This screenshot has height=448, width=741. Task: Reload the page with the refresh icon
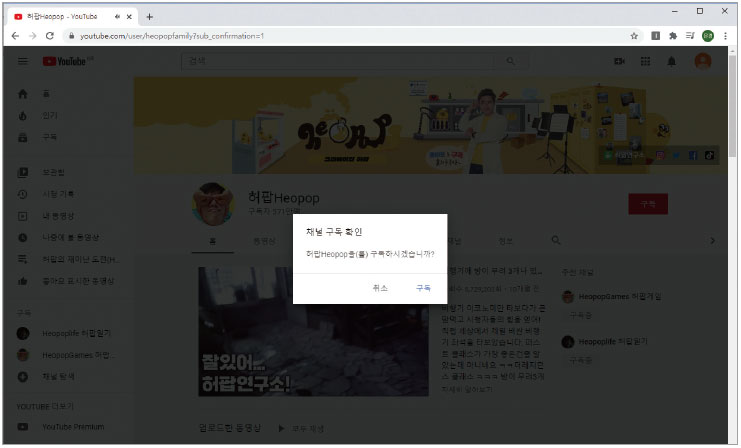pyautogui.click(x=50, y=36)
